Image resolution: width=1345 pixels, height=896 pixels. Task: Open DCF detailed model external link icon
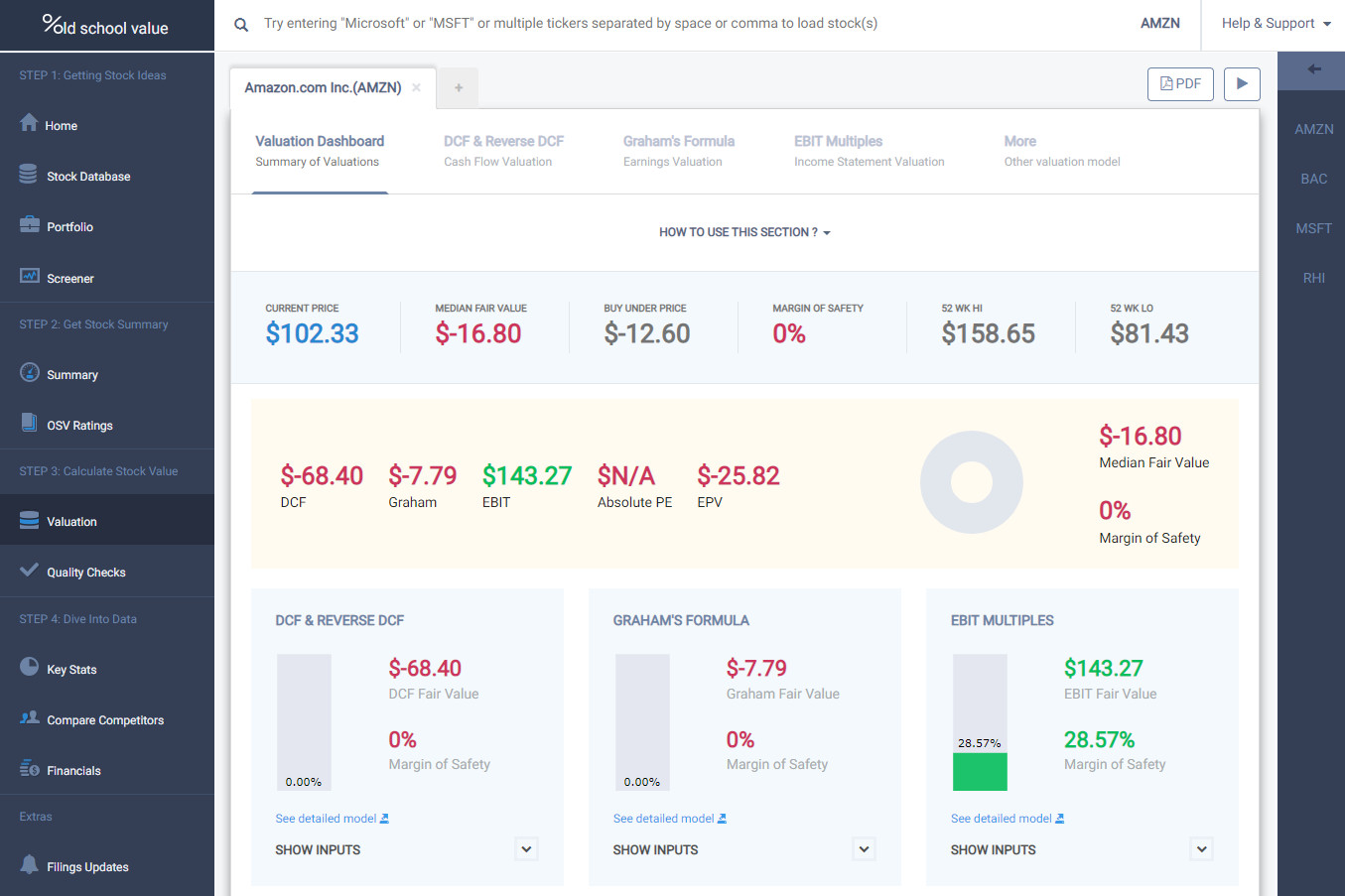tap(385, 819)
